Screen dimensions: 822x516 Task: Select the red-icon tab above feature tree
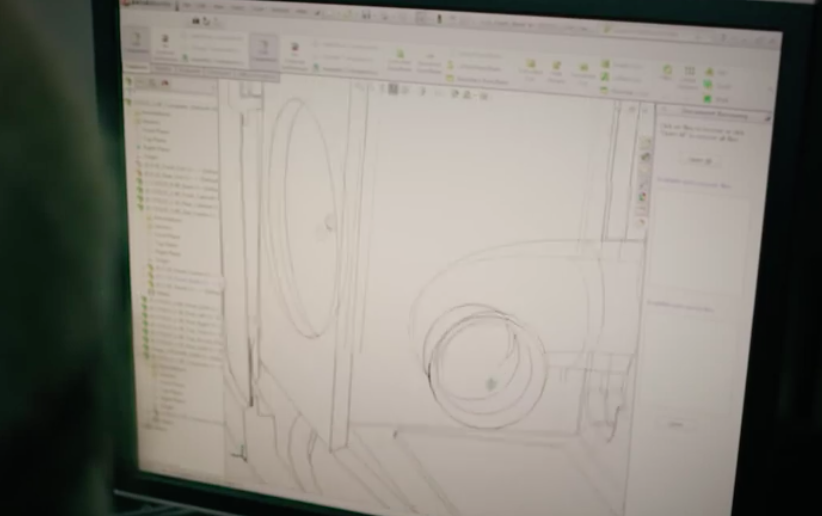coord(165,83)
